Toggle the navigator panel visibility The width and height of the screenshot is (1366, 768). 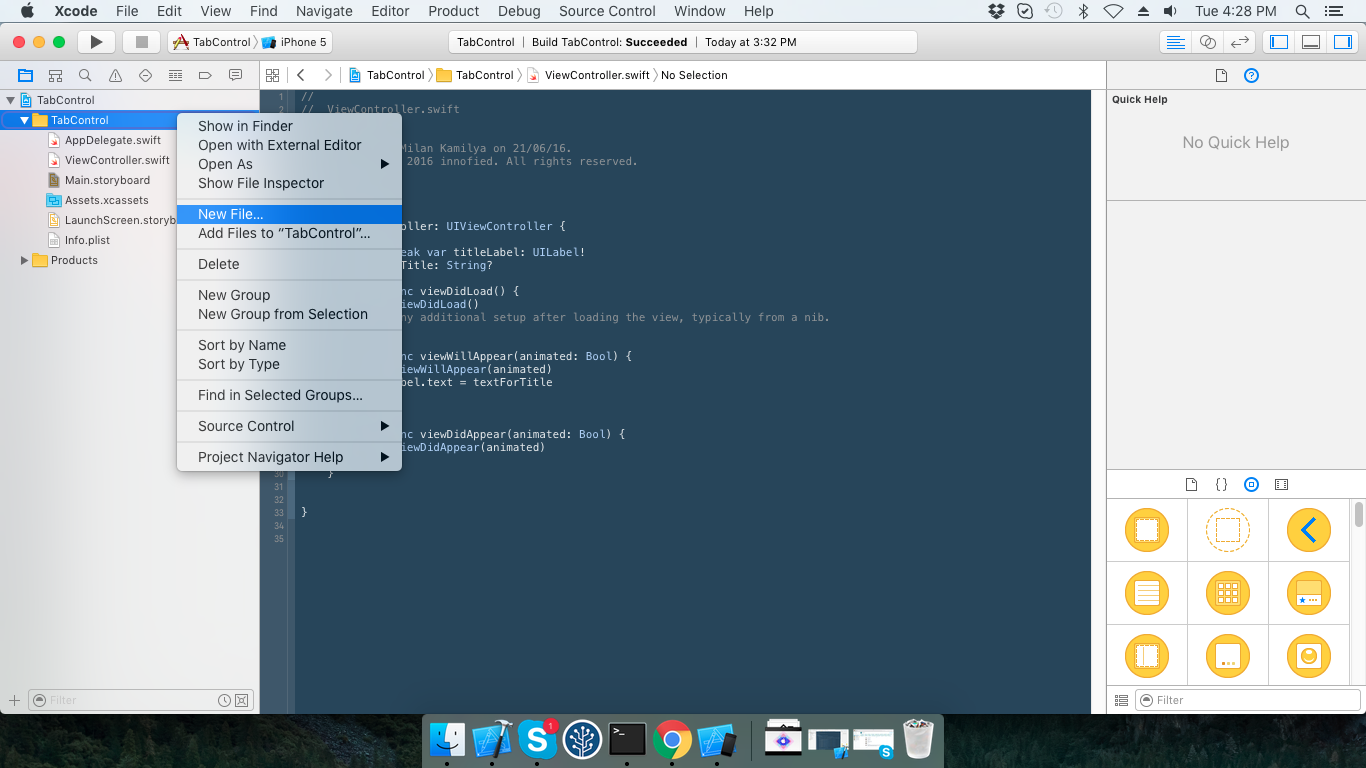(x=1278, y=42)
